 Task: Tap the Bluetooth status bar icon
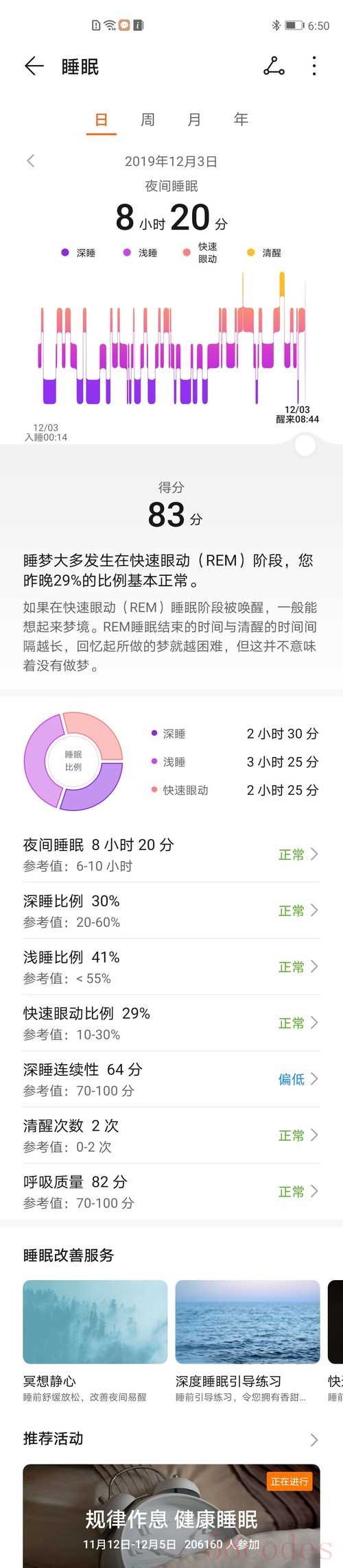276,25
